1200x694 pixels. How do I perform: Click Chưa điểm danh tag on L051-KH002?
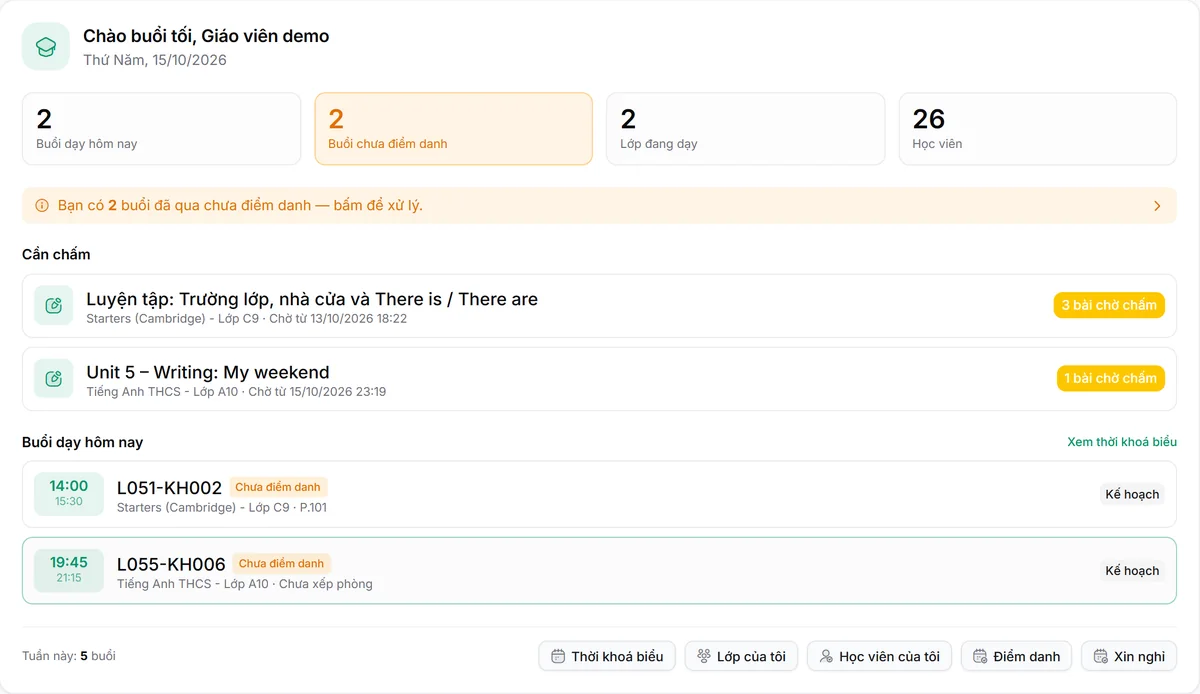tap(278, 488)
